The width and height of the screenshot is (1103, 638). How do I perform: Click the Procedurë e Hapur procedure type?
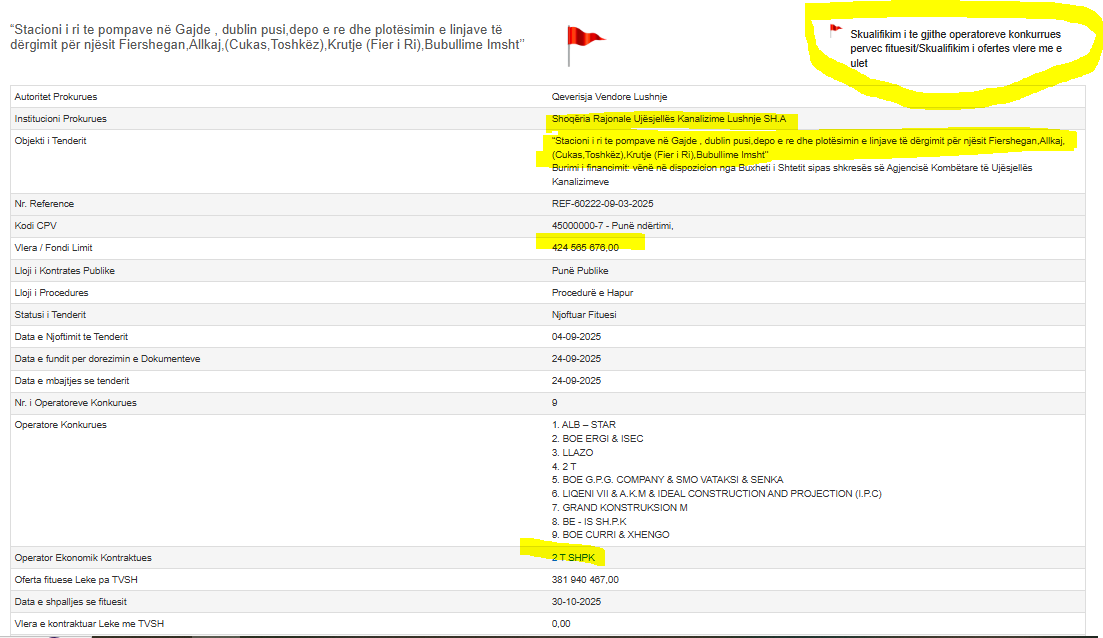pos(592,292)
